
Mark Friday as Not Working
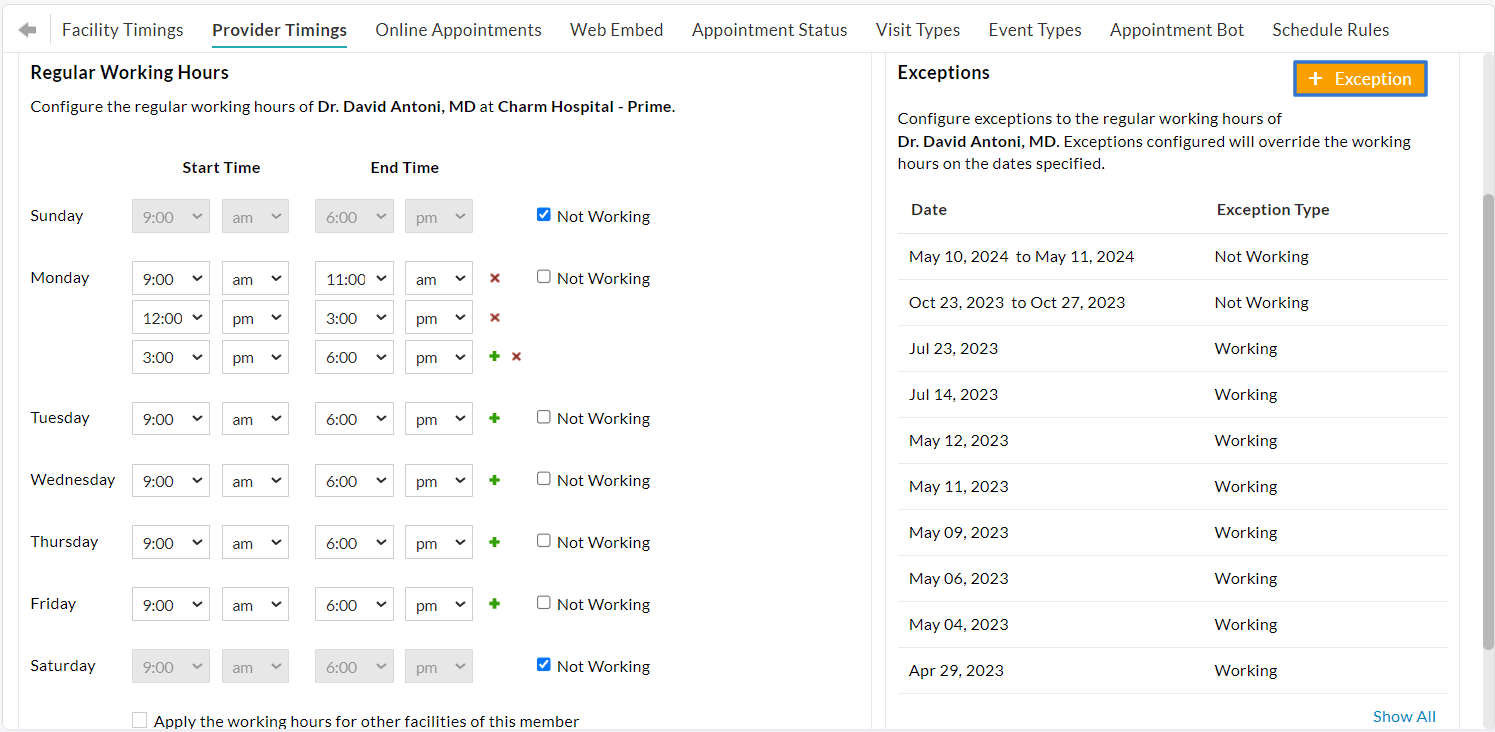tap(543, 603)
